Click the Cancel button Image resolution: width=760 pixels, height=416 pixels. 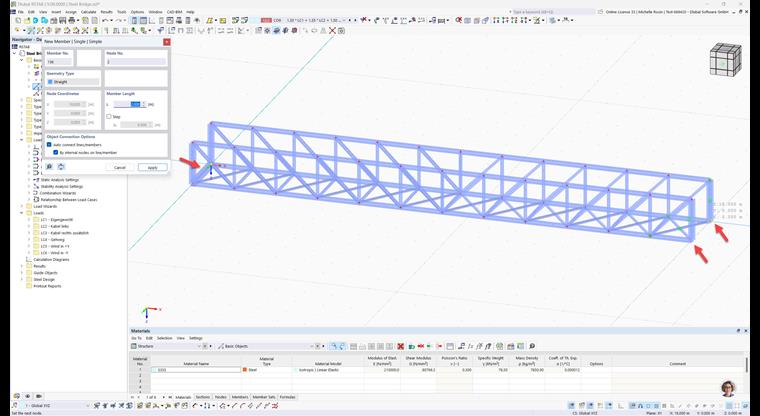click(x=120, y=167)
